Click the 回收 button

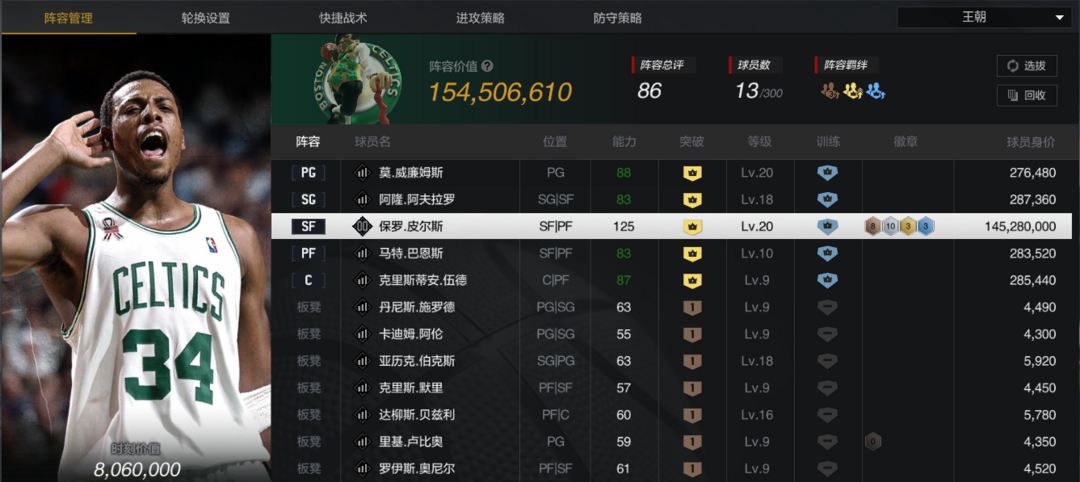(x=1027, y=95)
